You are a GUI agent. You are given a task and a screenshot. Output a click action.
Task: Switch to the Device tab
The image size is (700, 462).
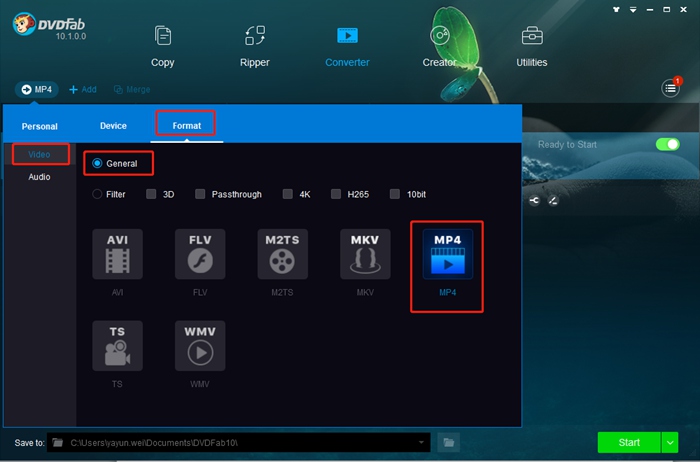pyautogui.click(x=113, y=126)
